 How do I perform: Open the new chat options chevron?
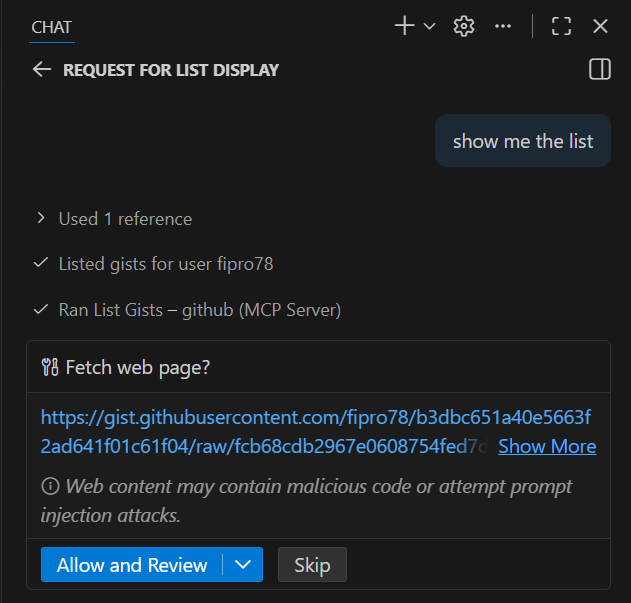[430, 27]
